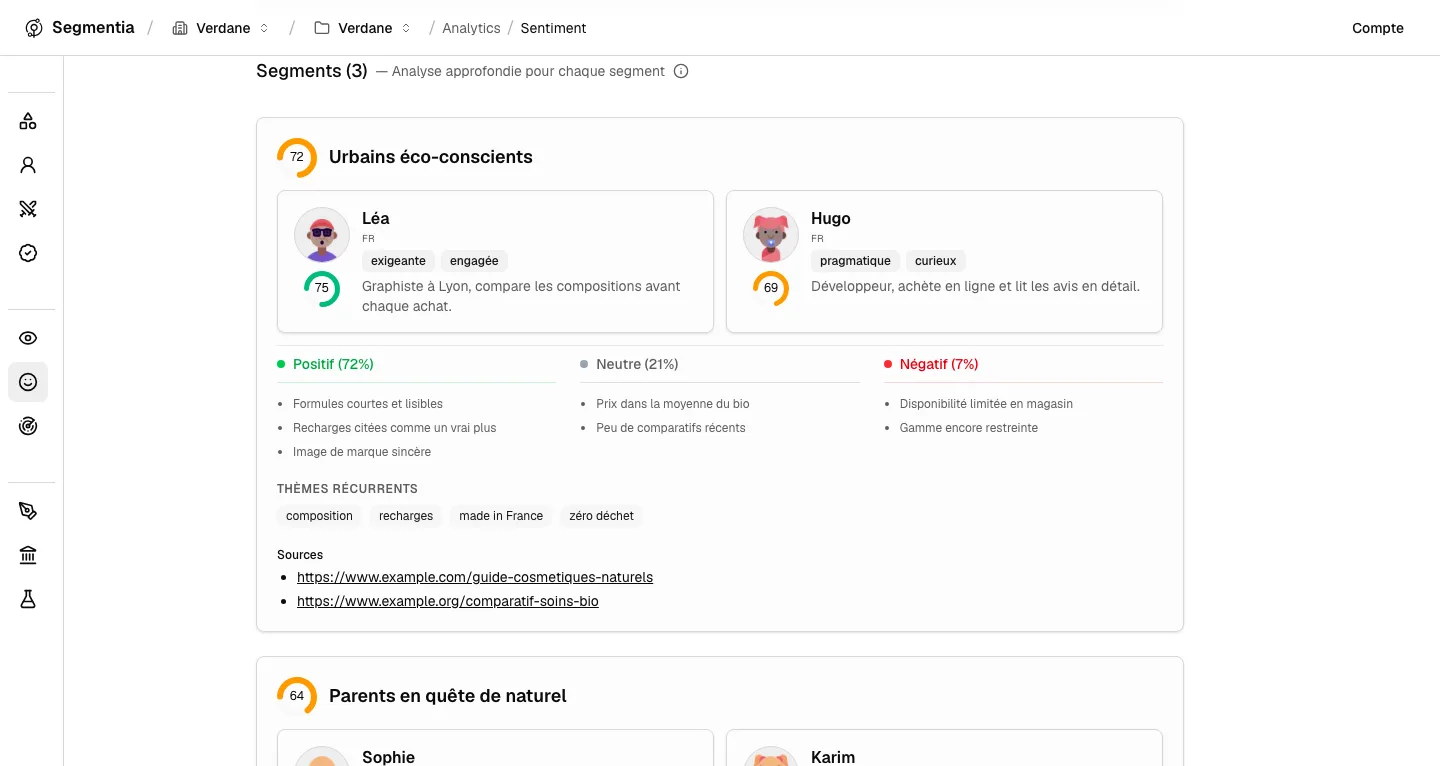Screen dimensions: 1440x766
Task: Click 'Prix dans la moyenne du bio'
Action: point(673,404)
